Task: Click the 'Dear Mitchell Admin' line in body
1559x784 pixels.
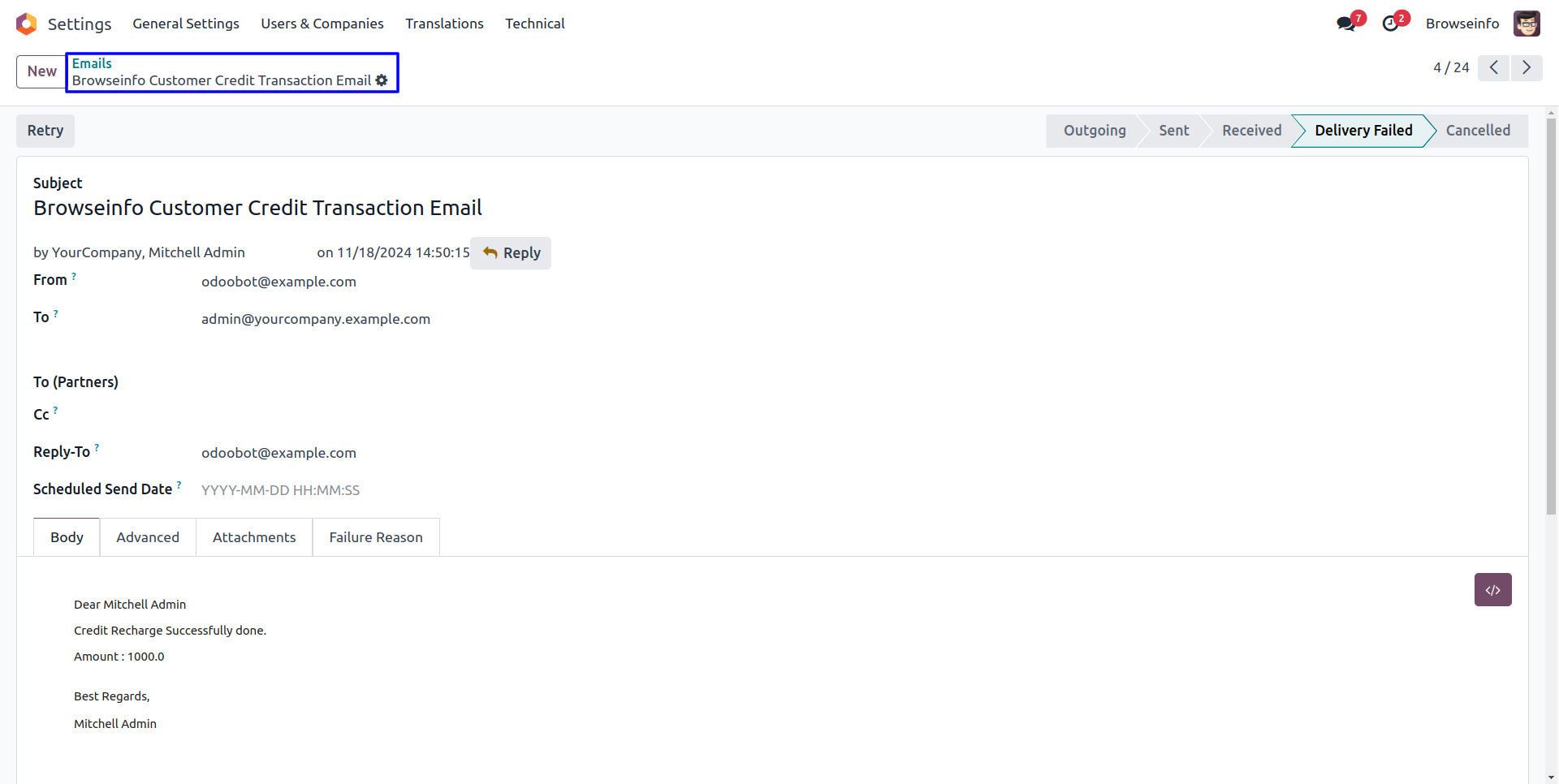Action: click(x=130, y=605)
